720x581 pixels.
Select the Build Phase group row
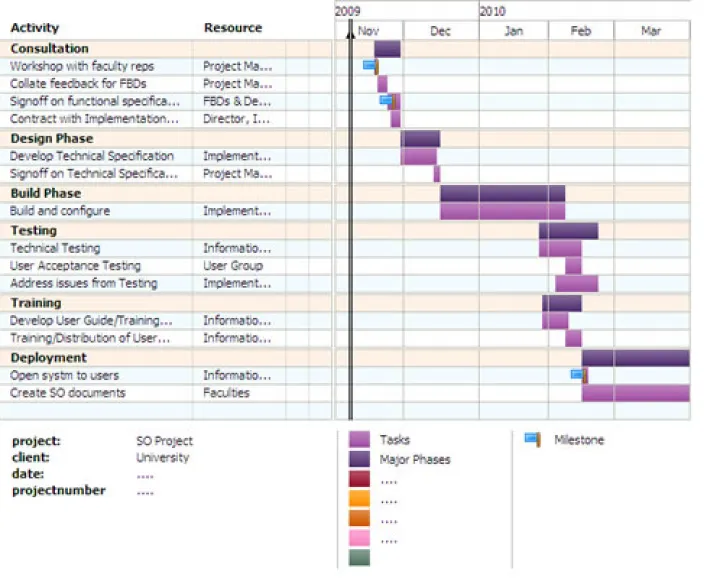(46, 193)
